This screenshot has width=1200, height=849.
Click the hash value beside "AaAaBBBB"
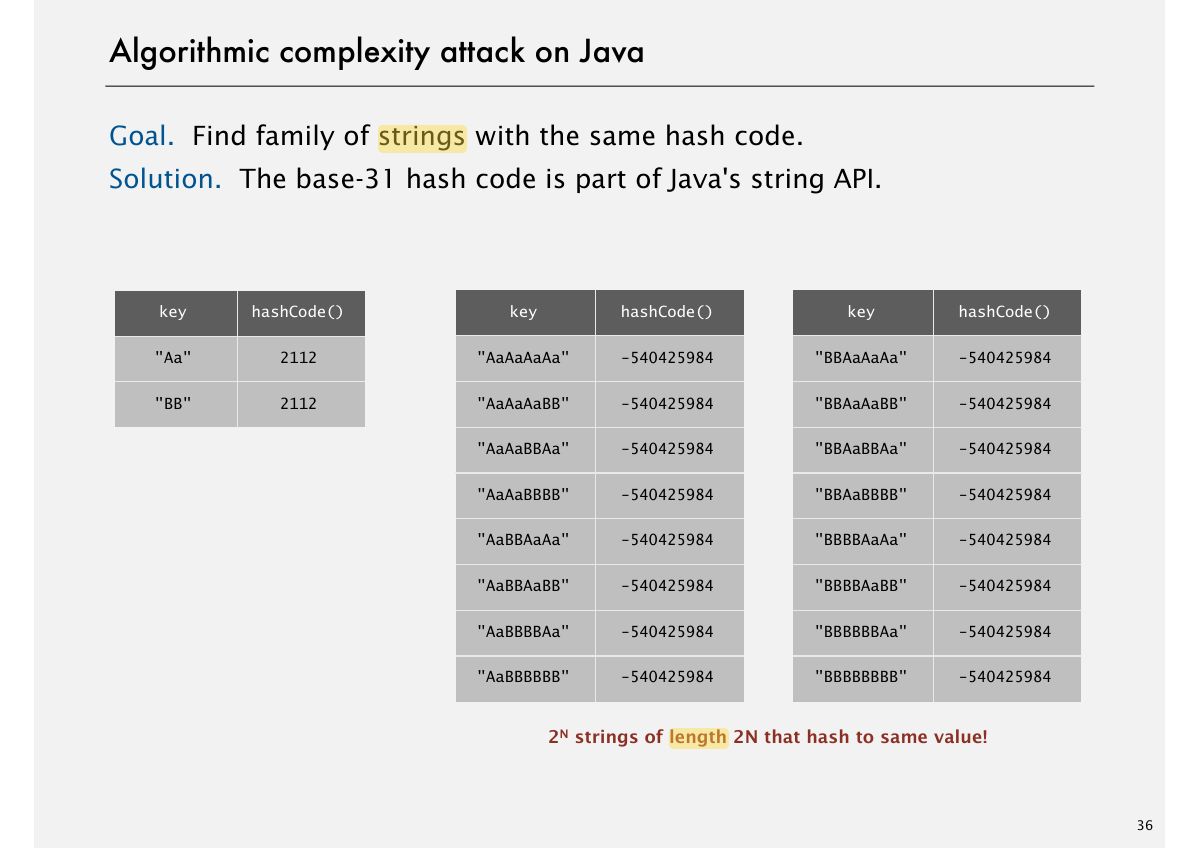(670, 495)
